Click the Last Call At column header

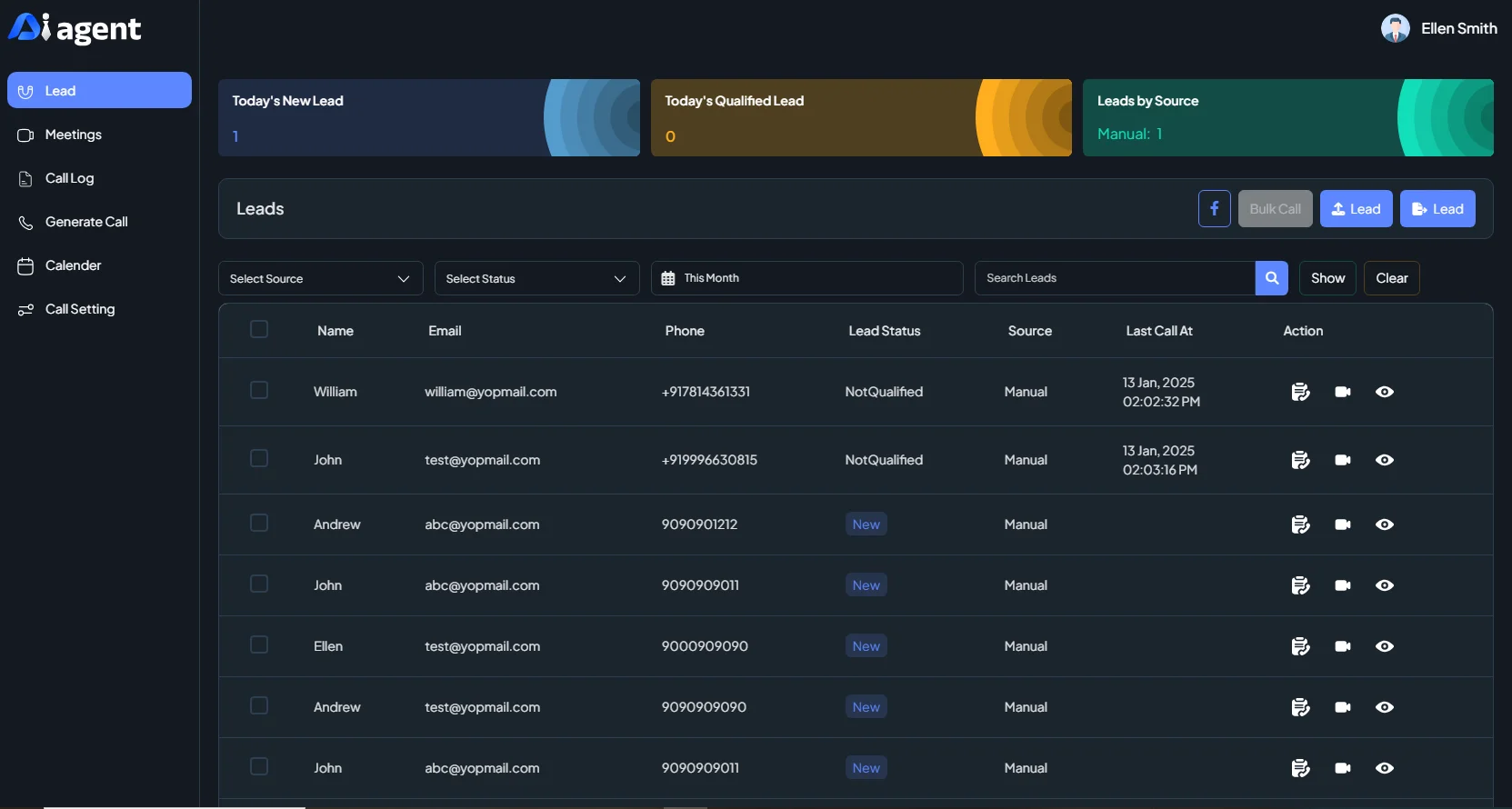coord(1159,331)
